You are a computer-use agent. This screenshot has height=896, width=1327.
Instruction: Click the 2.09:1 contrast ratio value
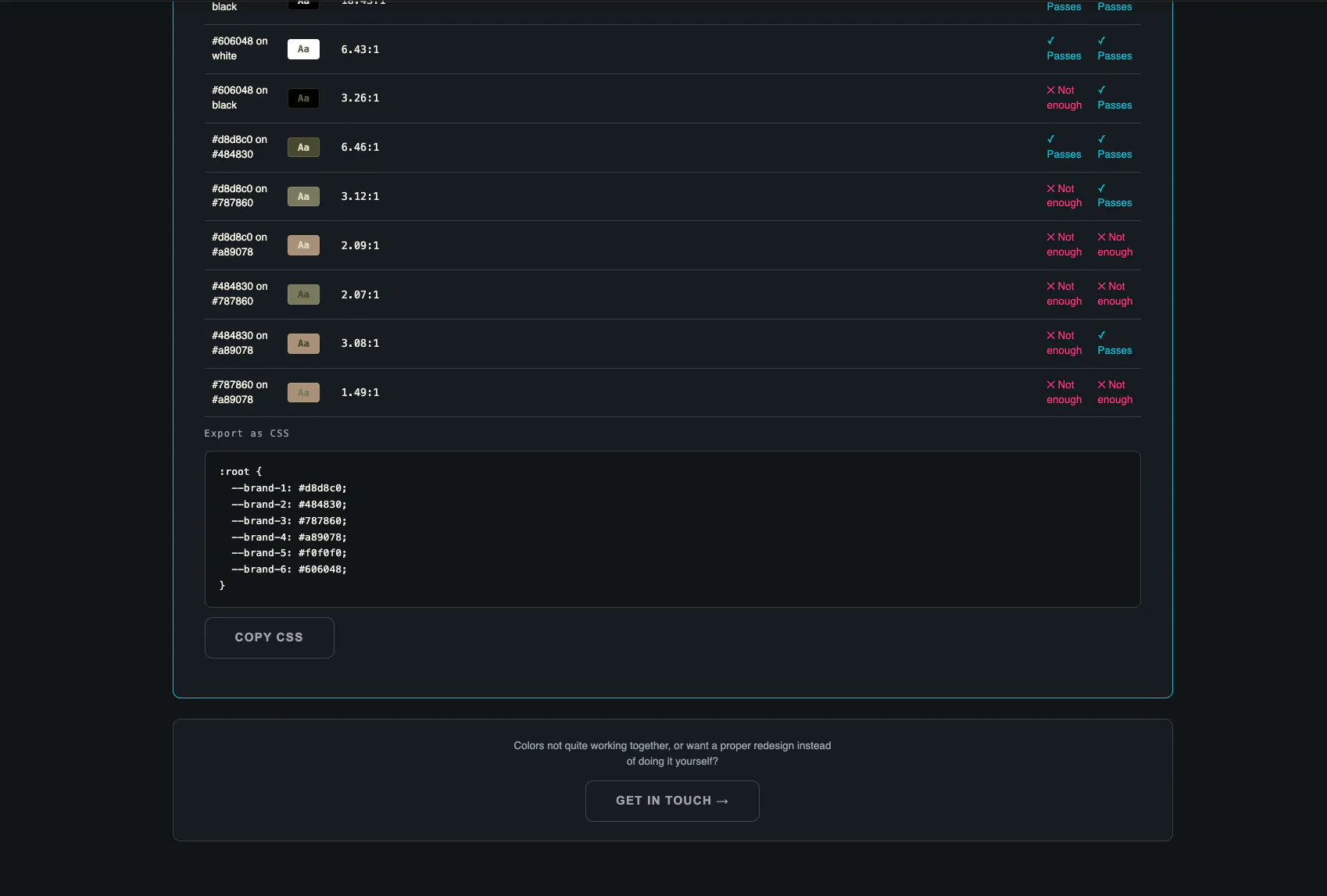coord(360,245)
